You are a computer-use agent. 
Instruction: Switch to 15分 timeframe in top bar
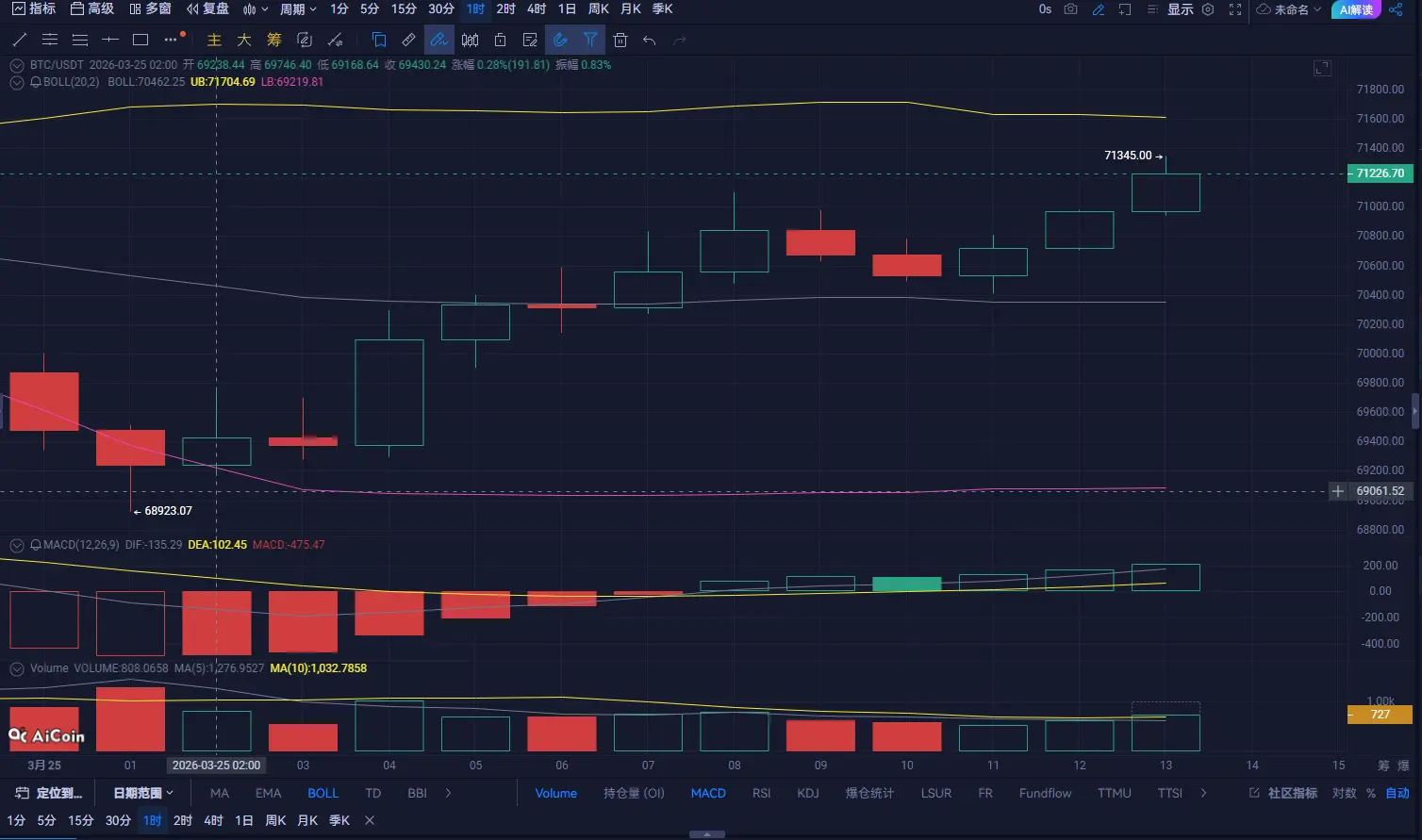[404, 9]
